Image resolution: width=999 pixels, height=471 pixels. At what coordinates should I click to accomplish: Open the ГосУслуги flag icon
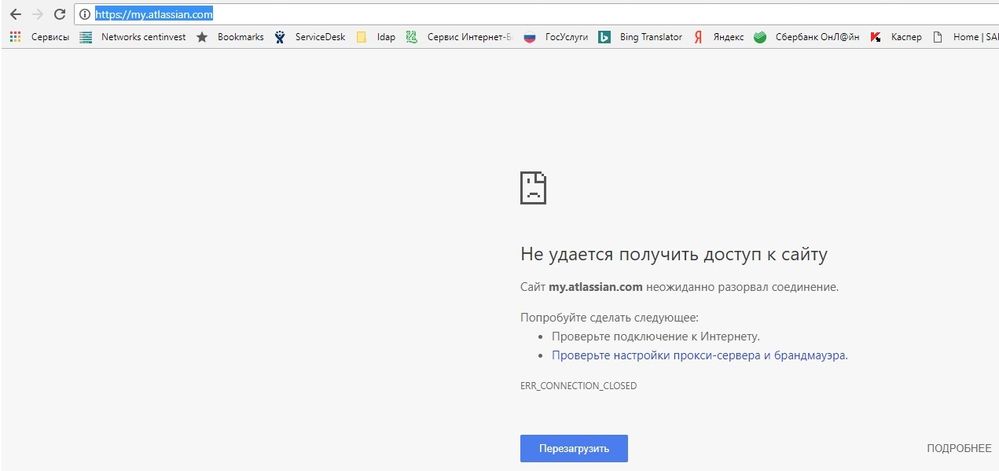[529, 37]
